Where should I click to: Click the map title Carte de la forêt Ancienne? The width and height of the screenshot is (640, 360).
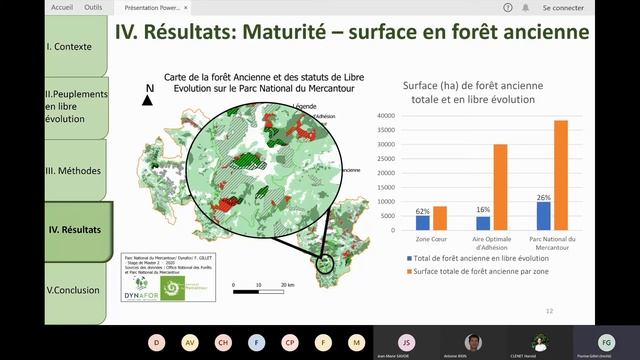click(264, 83)
